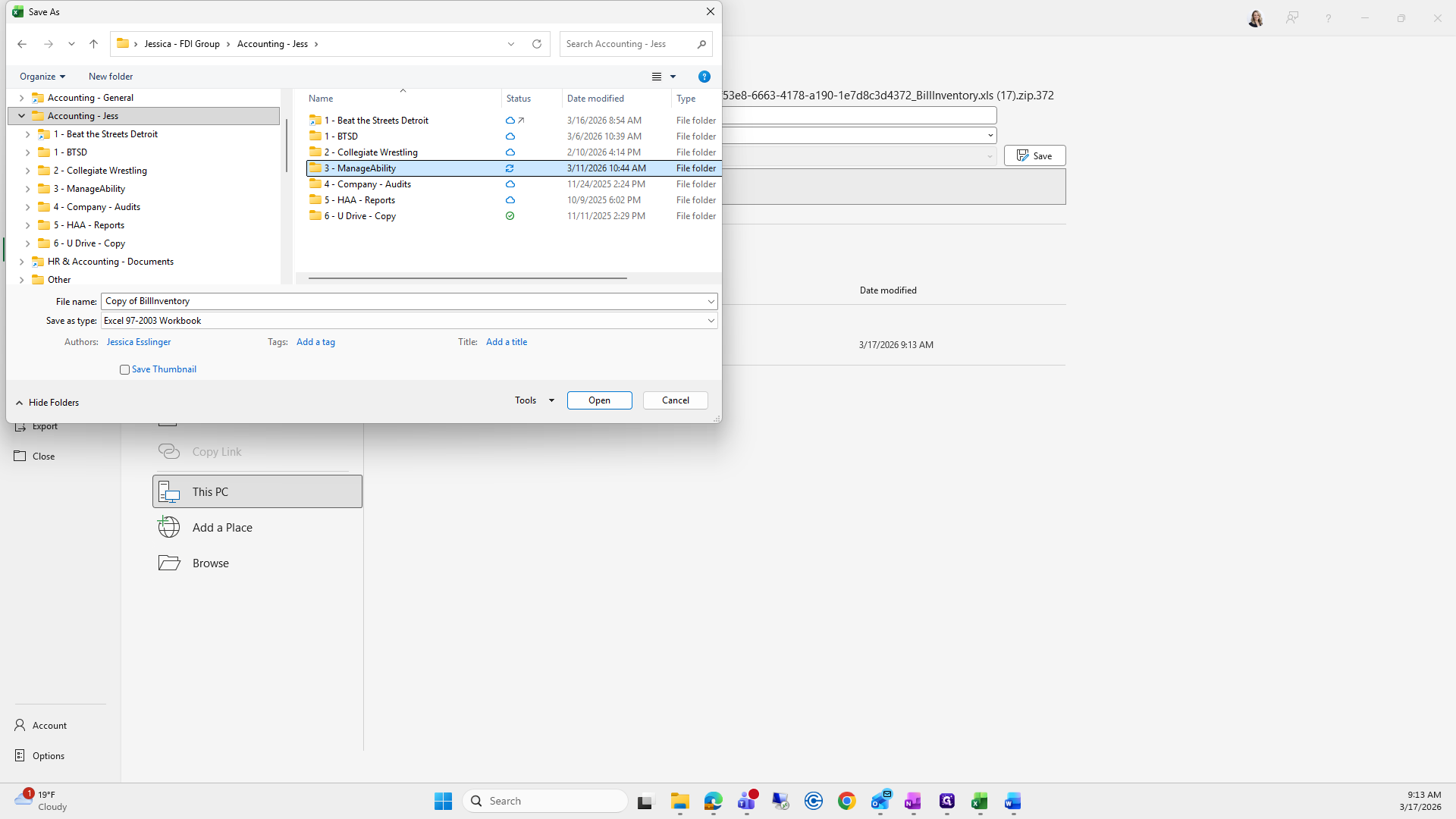This screenshot has width=1456, height=819.
Task: Click the File name input field
Action: (x=402, y=301)
